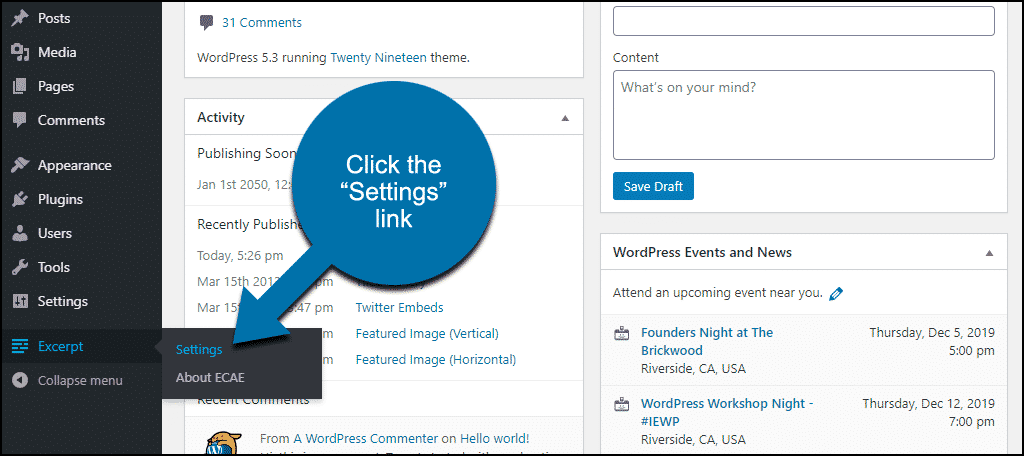Collapse the Activity panel
The width and height of the screenshot is (1024, 456).
(565, 118)
